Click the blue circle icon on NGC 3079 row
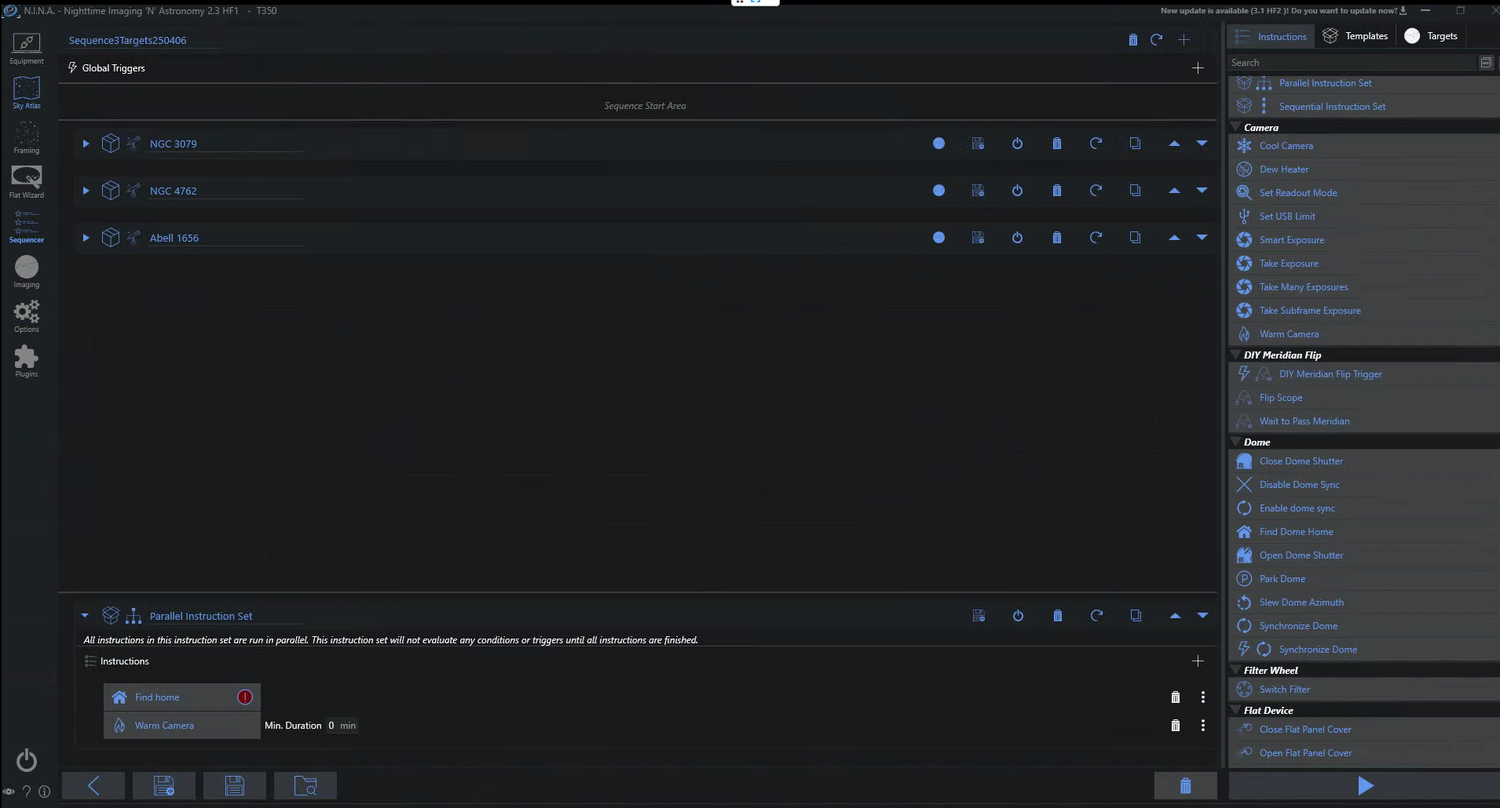Image resolution: width=1500 pixels, height=808 pixels. (939, 143)
